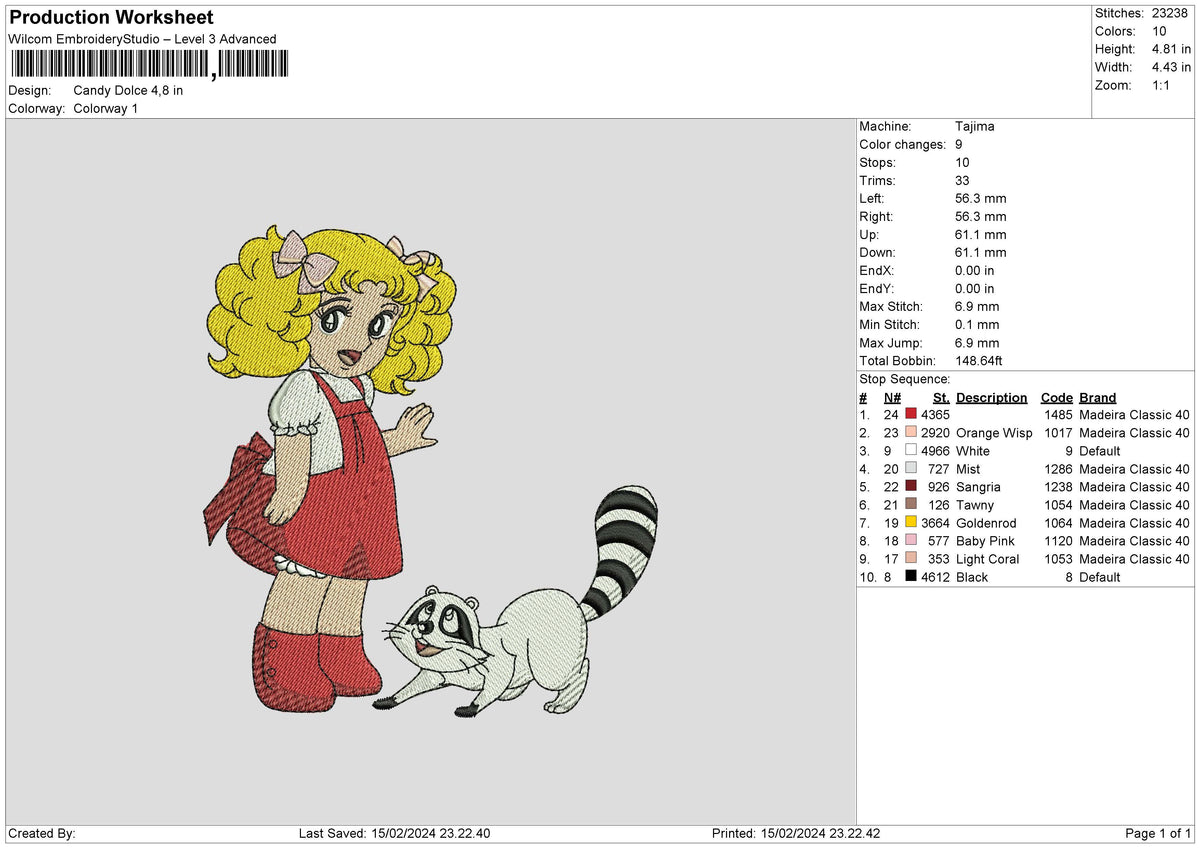Image resolution: width=1200 pixels, height=848 pixels.
Task: Click the Page 1 of 1 footer text
Action: click(1158, 834)
